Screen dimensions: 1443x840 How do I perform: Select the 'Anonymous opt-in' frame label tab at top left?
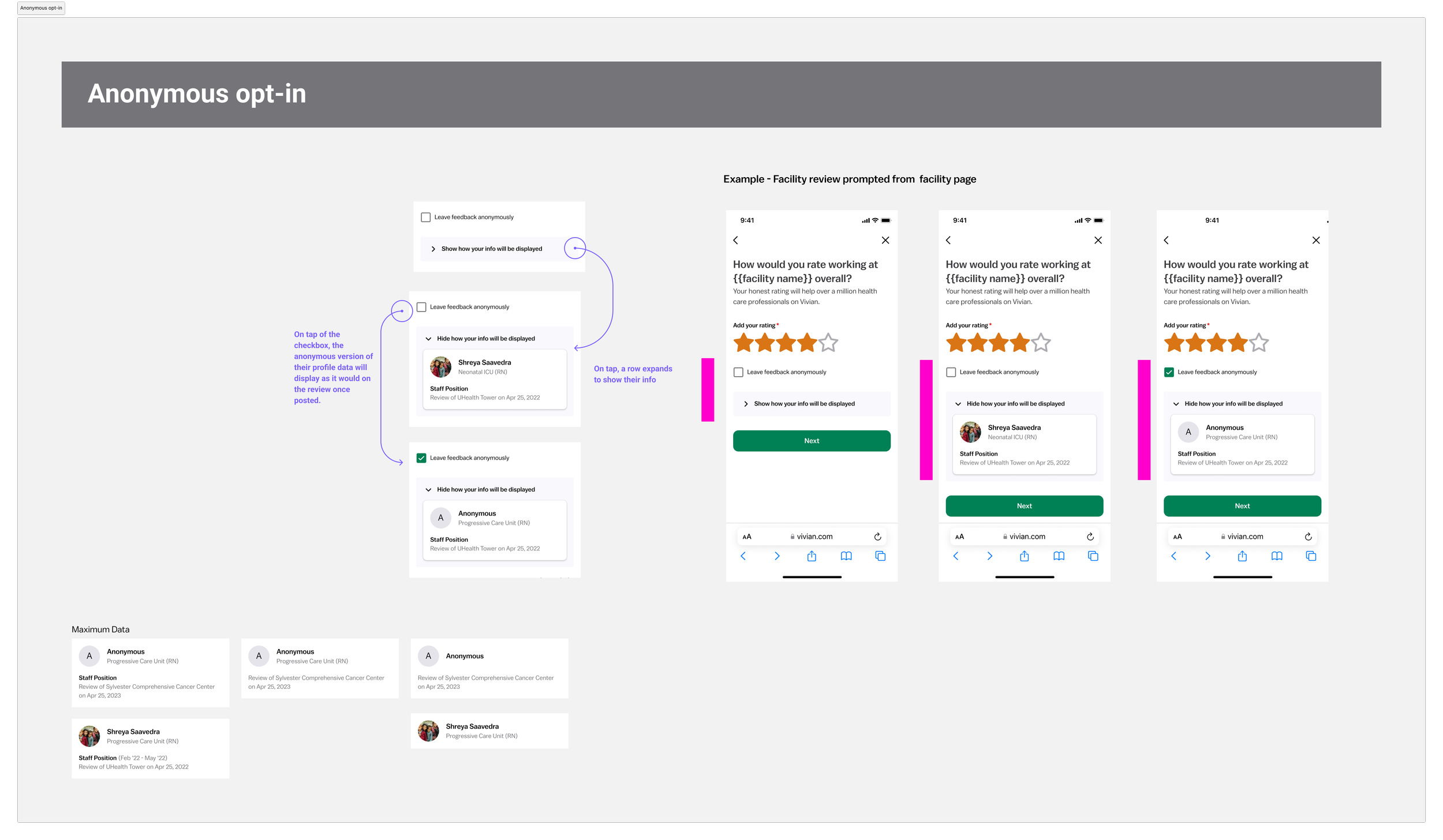(41, 8)
